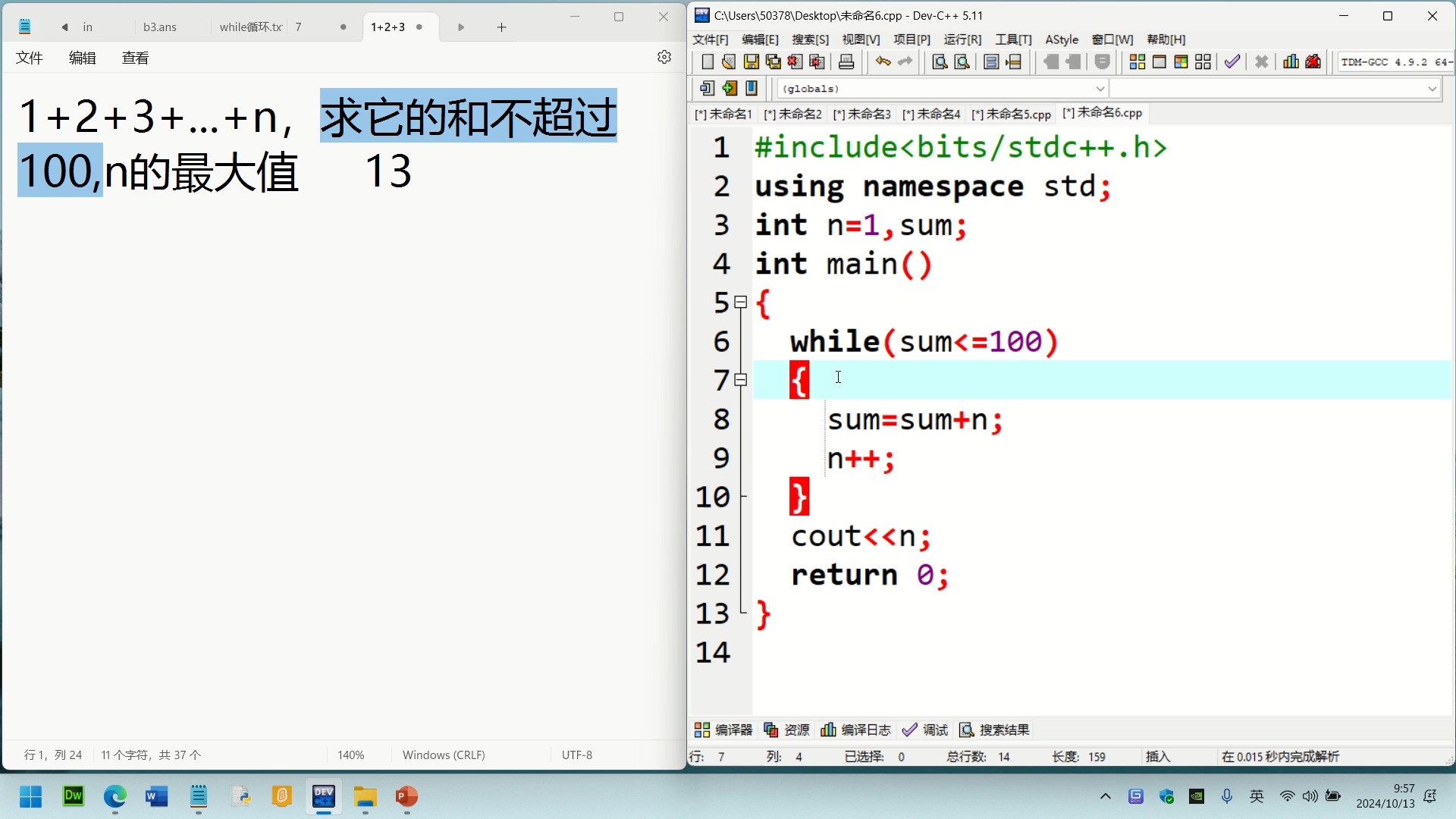Open 文件[F] menu in Dev-C++
This screenshot has width=1456, height=819.
click(711, 39)
